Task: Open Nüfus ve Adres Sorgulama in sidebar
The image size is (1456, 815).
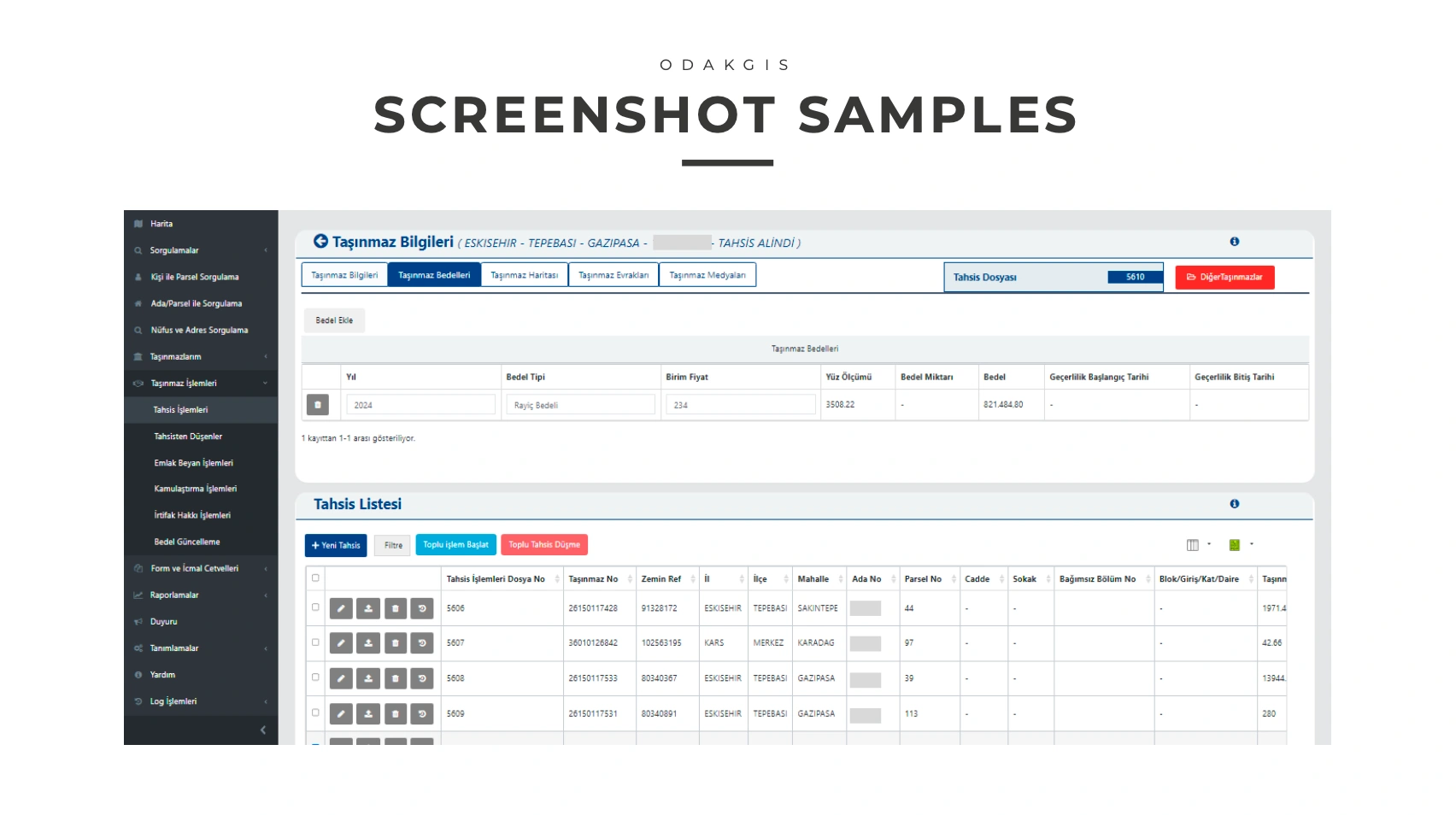Action: click(199, 330)
